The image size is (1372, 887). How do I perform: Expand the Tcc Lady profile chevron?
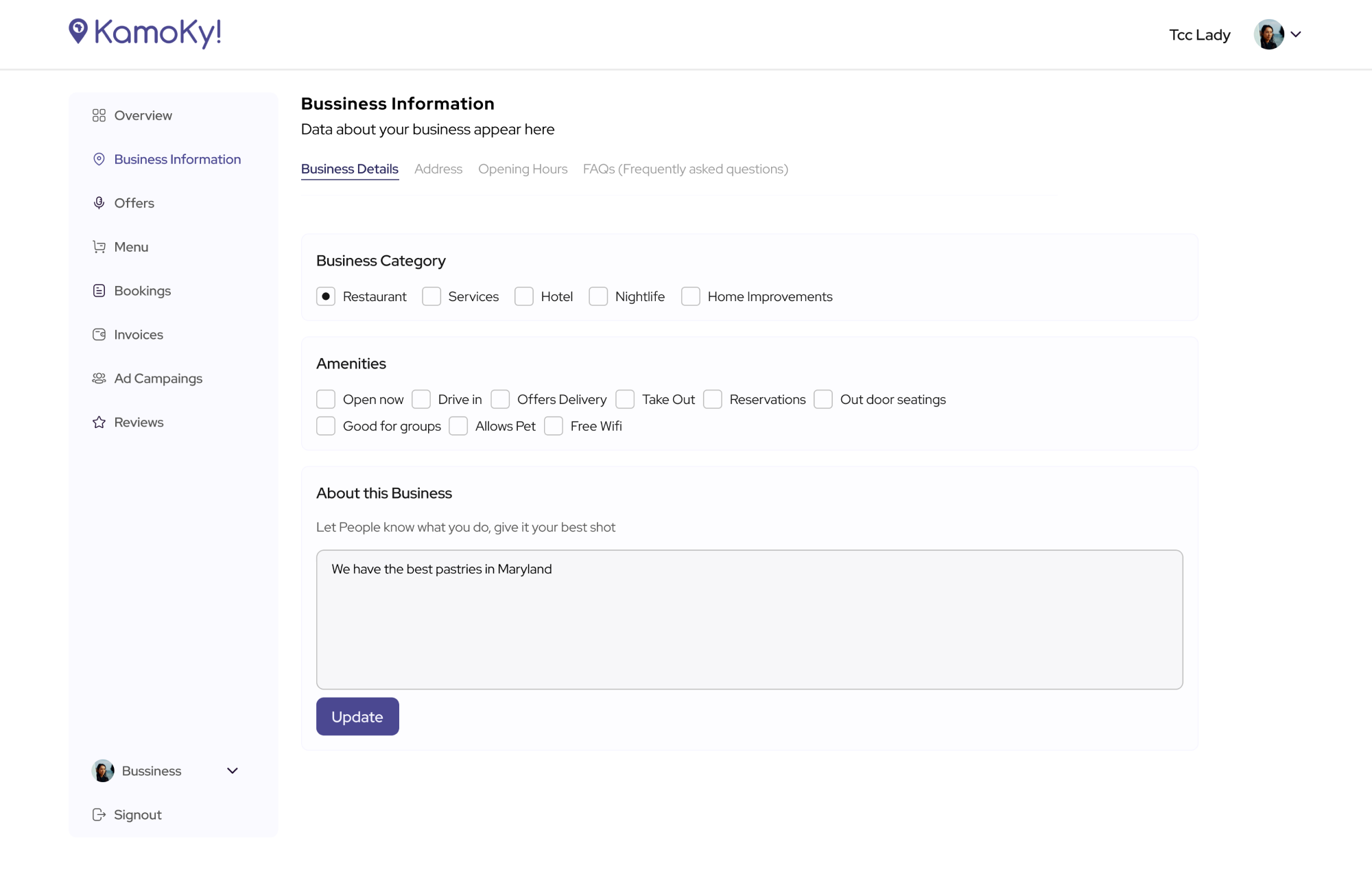pyautogui.click(x=1296, y=34)
